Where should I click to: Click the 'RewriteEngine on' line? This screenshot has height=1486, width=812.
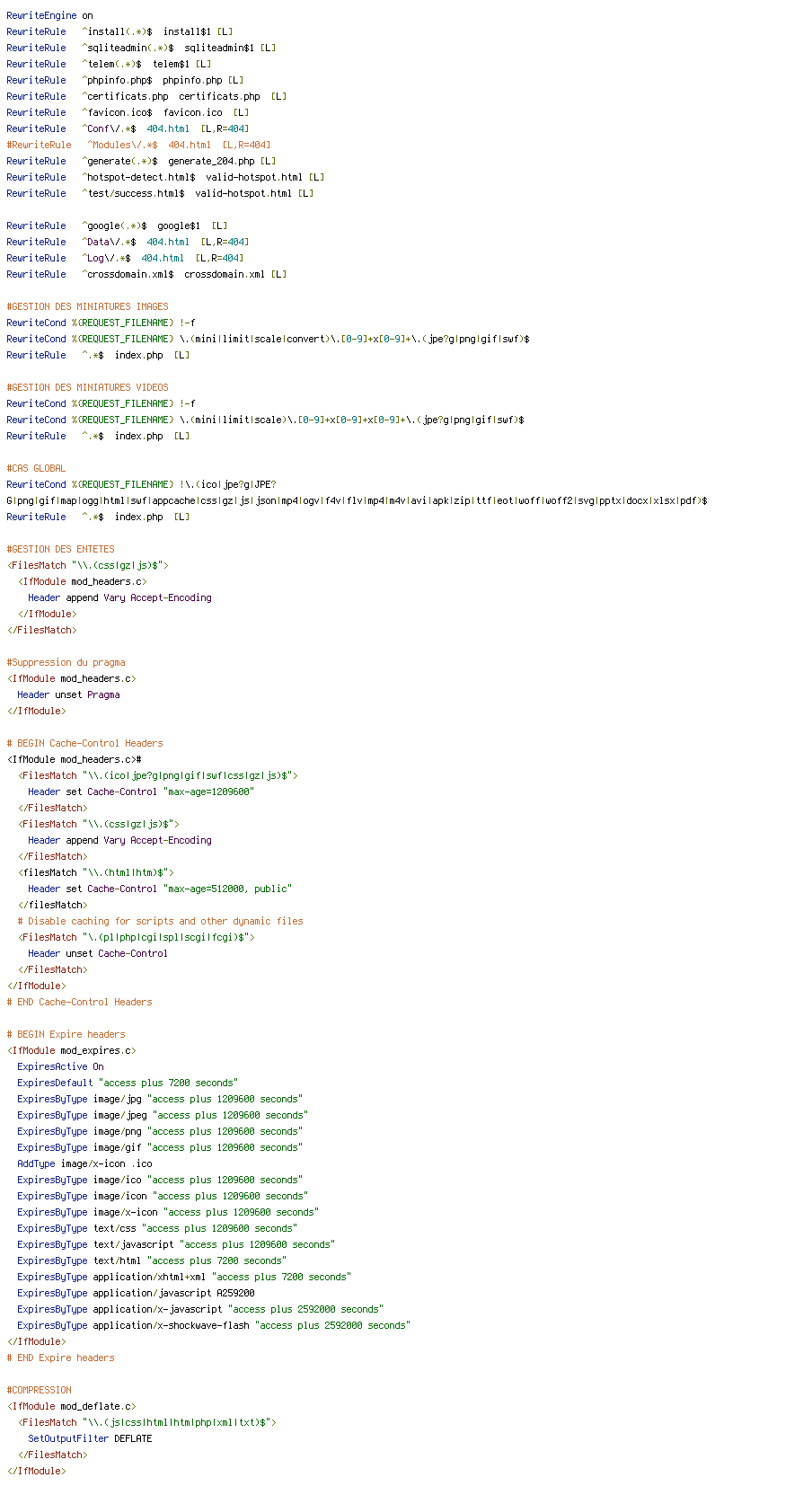coord(49,15)
